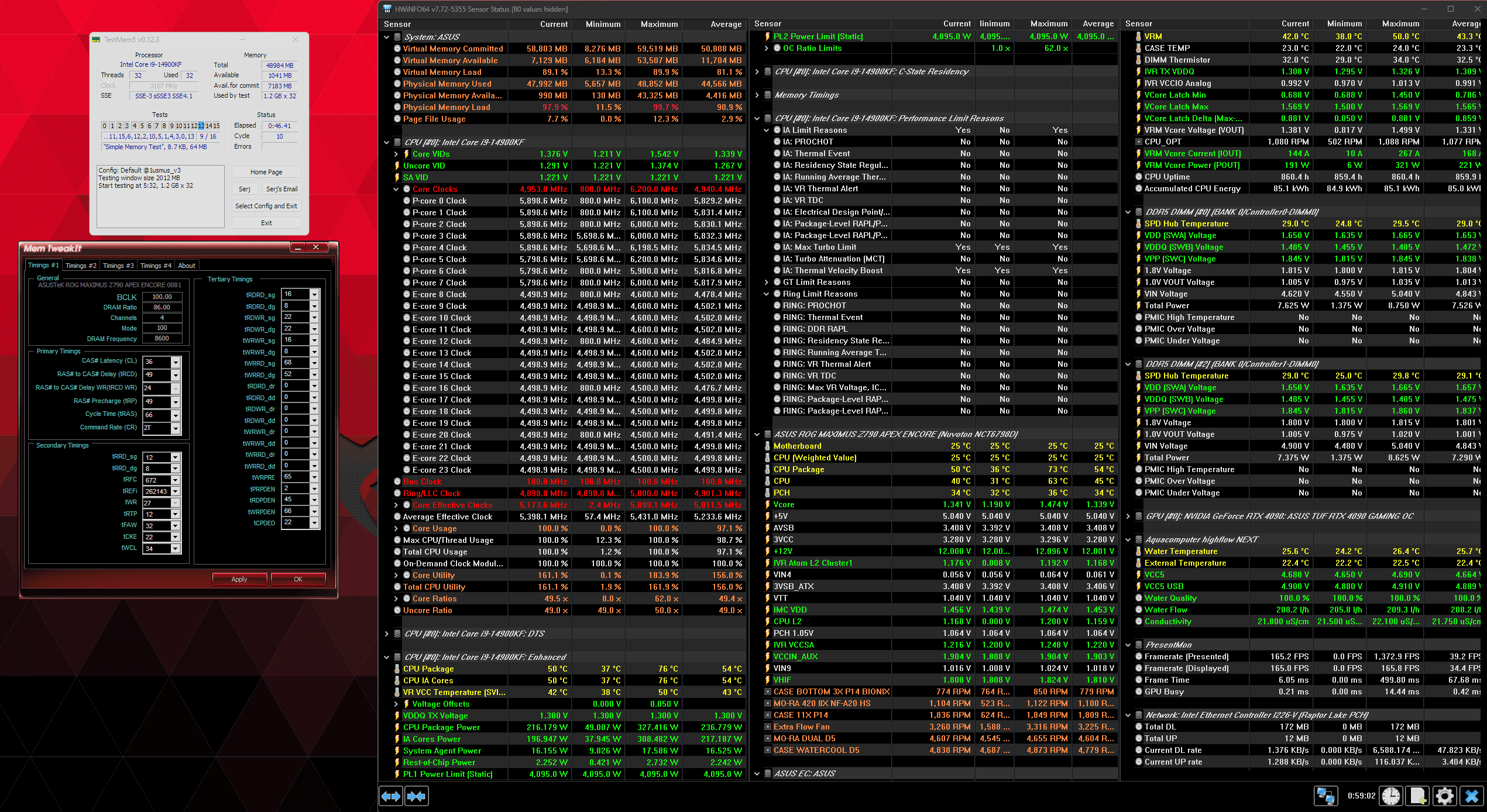
Task: Open the tCPDED dropdown arrow
Action: coord(314,522)
